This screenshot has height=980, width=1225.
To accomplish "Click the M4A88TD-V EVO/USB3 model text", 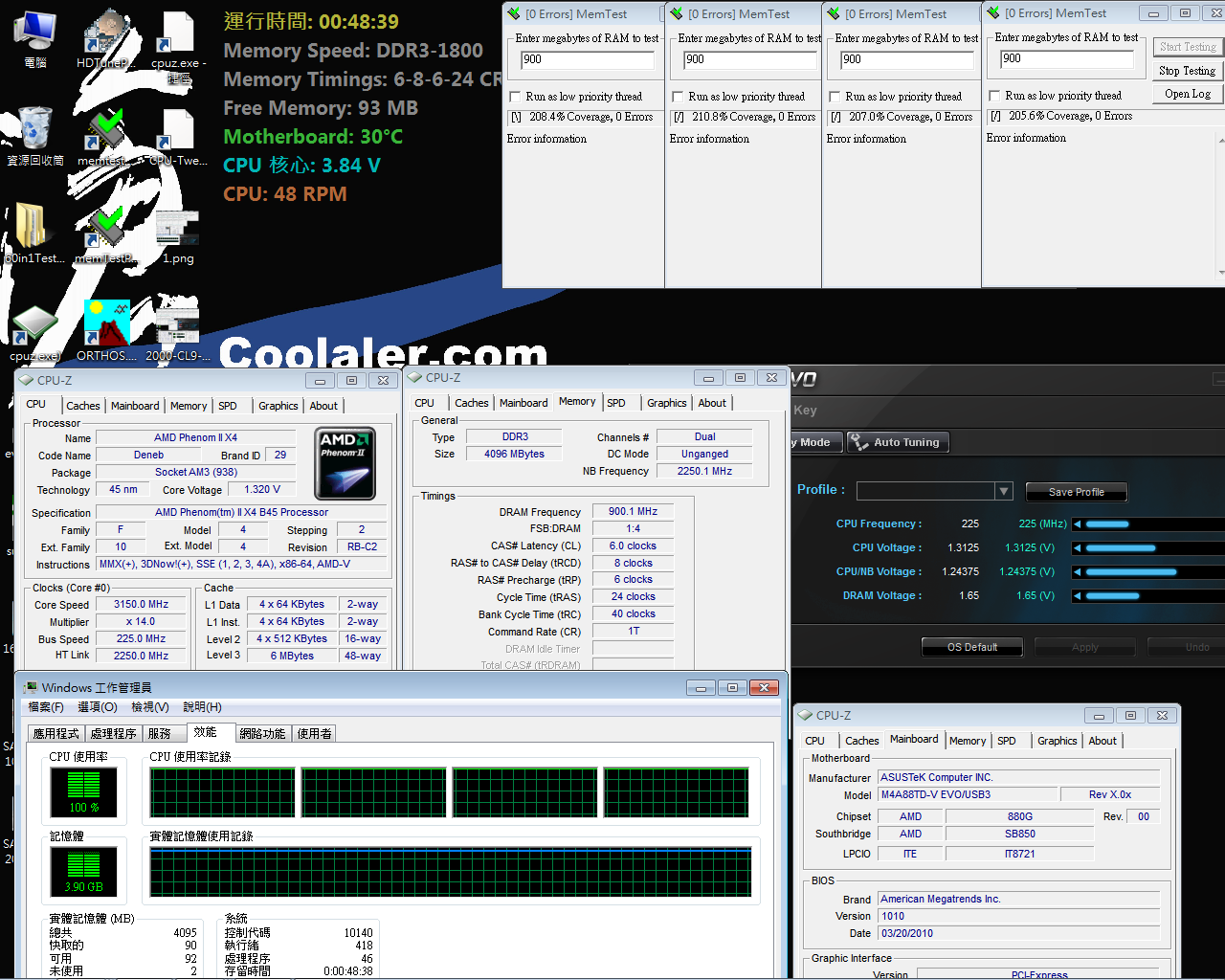I will 969,794.
